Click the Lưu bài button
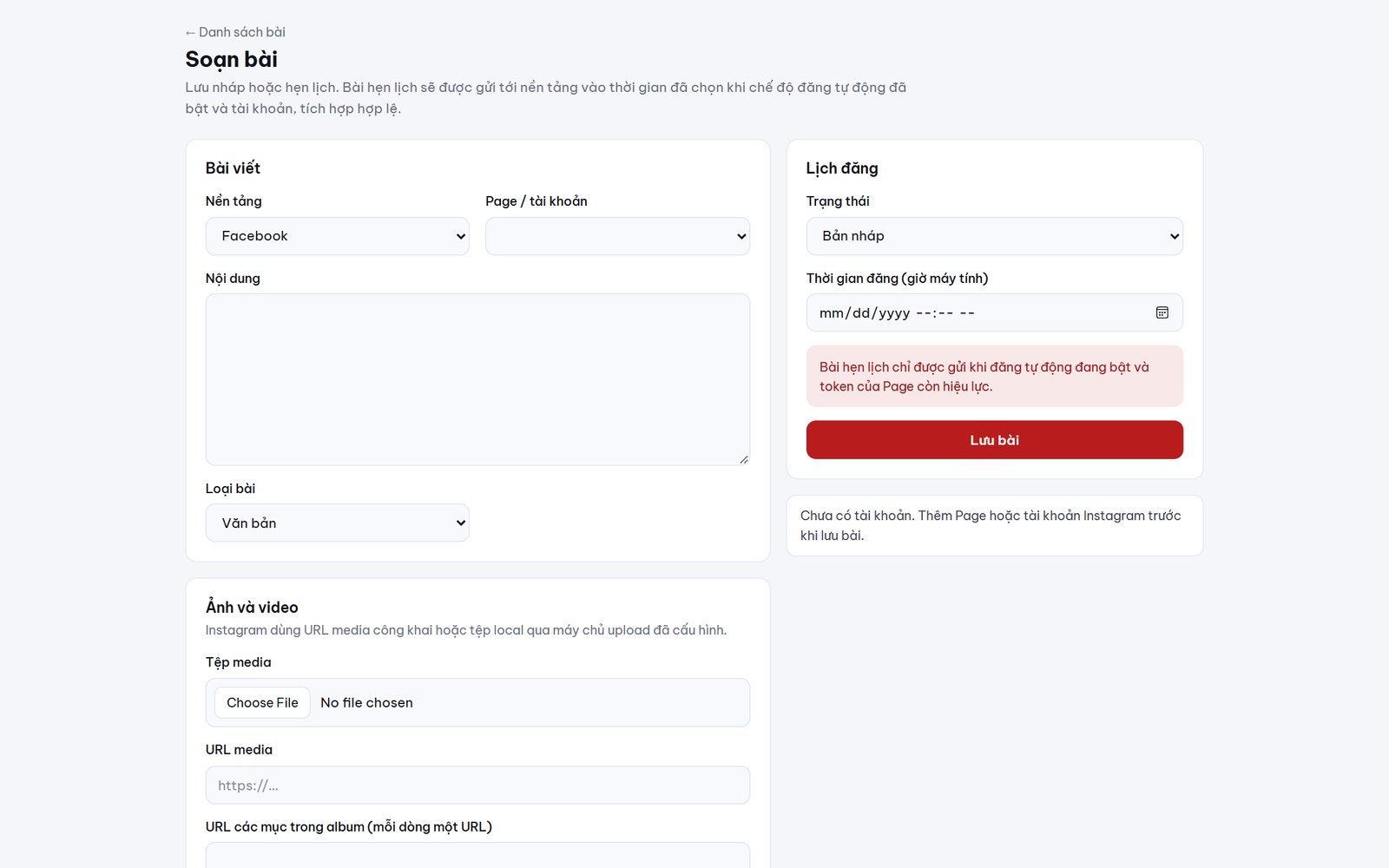 tap(994, 440)
